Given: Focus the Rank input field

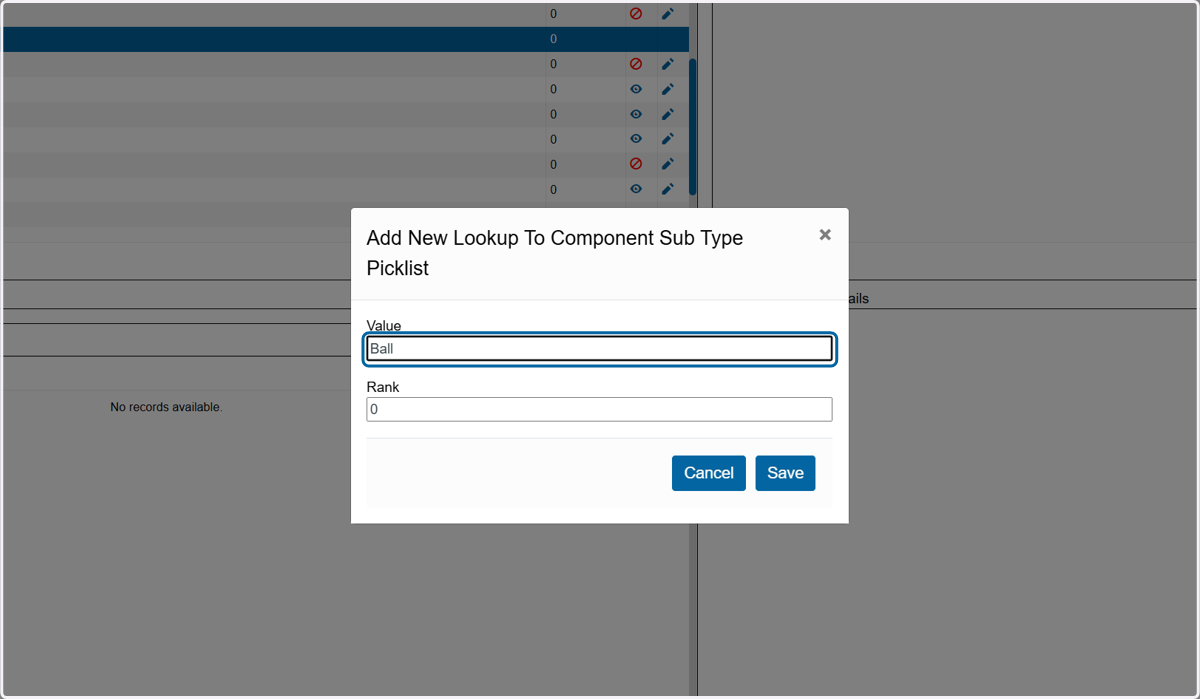Looking at the screenshot, I should [x=599, y=409].
